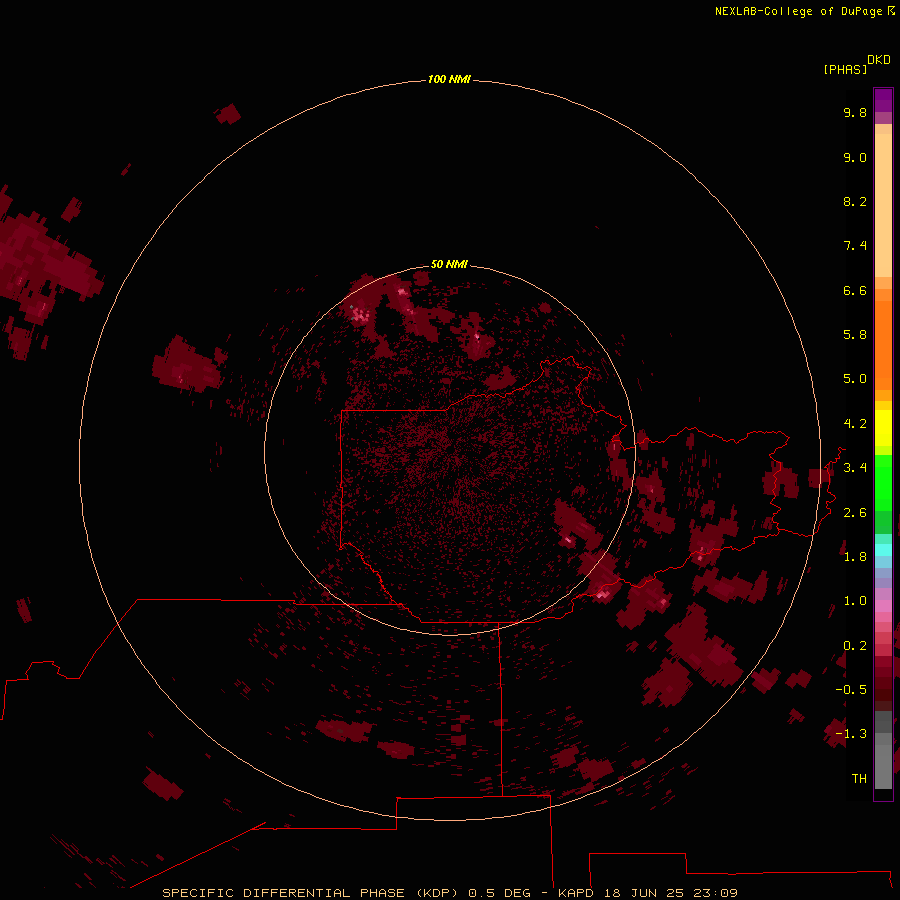Click the DKD label above the color scale
This screenshot has width=900, height=900.
(879, 60)
